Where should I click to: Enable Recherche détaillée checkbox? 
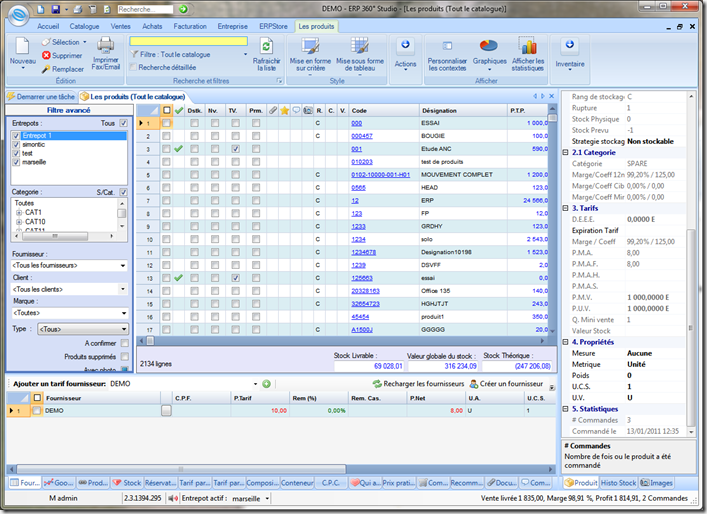(133, 67)
